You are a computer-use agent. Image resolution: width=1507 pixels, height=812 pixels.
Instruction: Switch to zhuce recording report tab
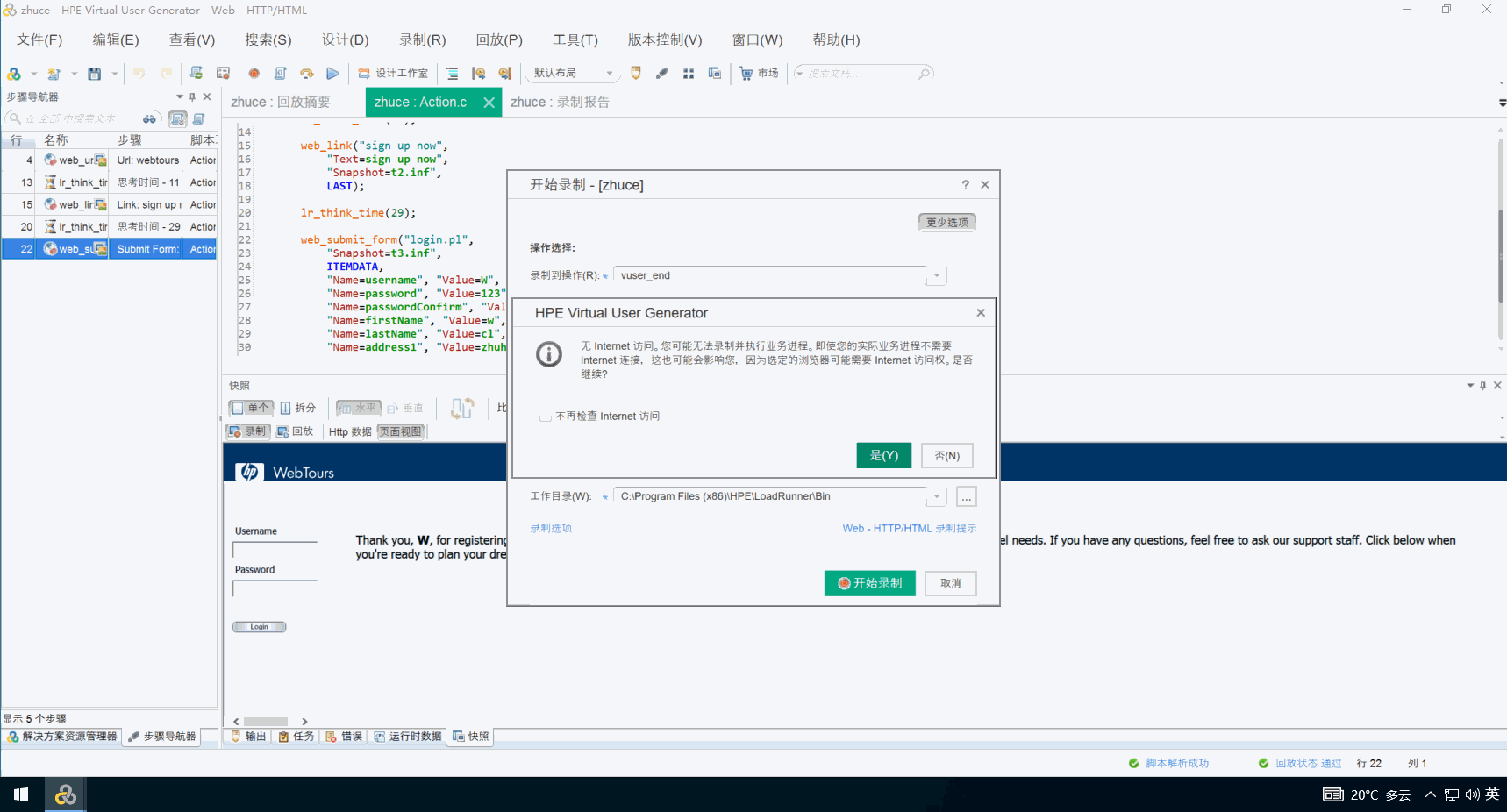pyautogui.click(x=561, y=103)
